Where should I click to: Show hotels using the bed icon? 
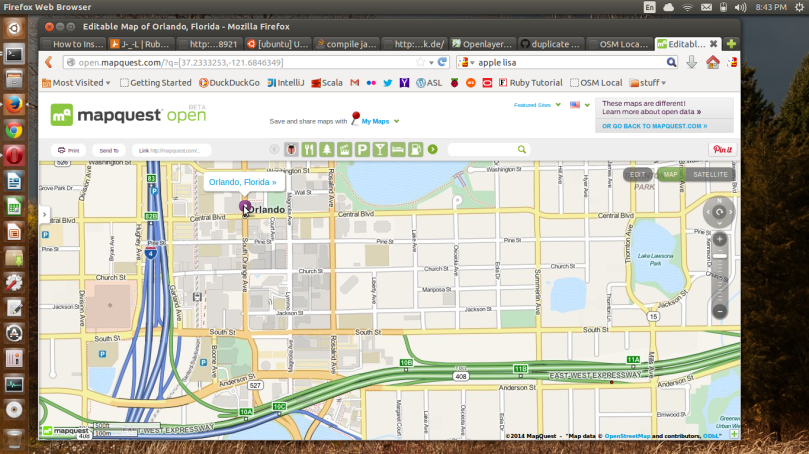398,150
